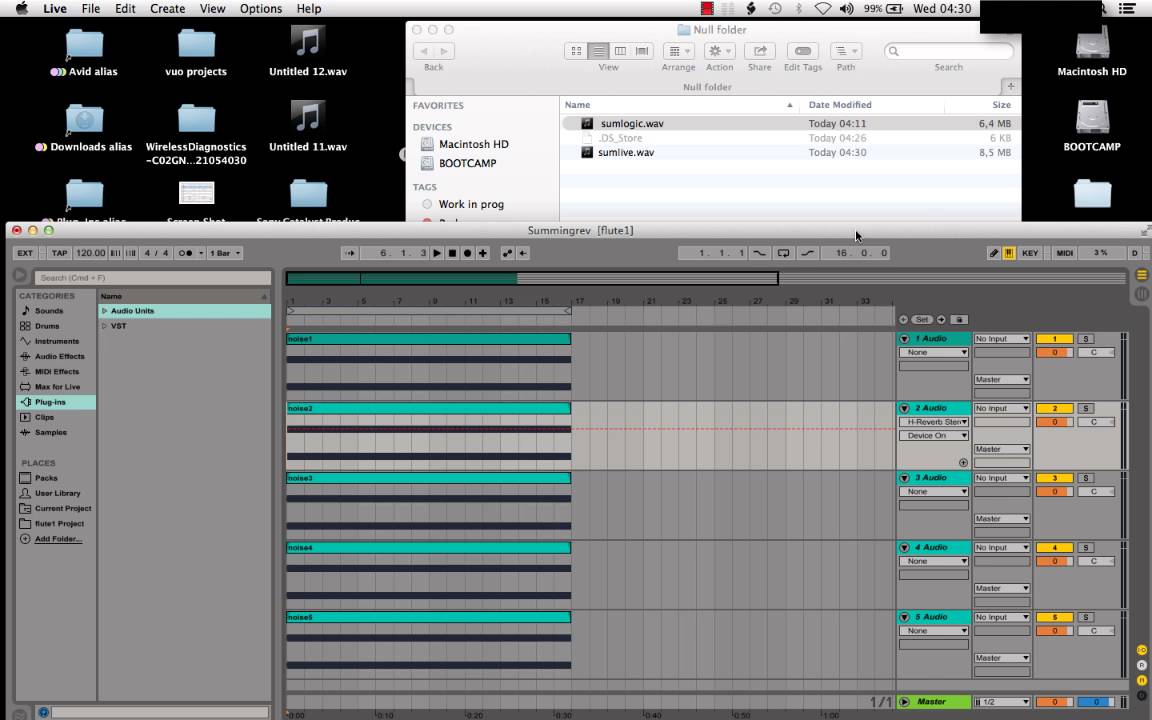Click the MIDI Arrangement Overdub plus button
Viewport: 1152px width, 720px height.
(483, 253)
